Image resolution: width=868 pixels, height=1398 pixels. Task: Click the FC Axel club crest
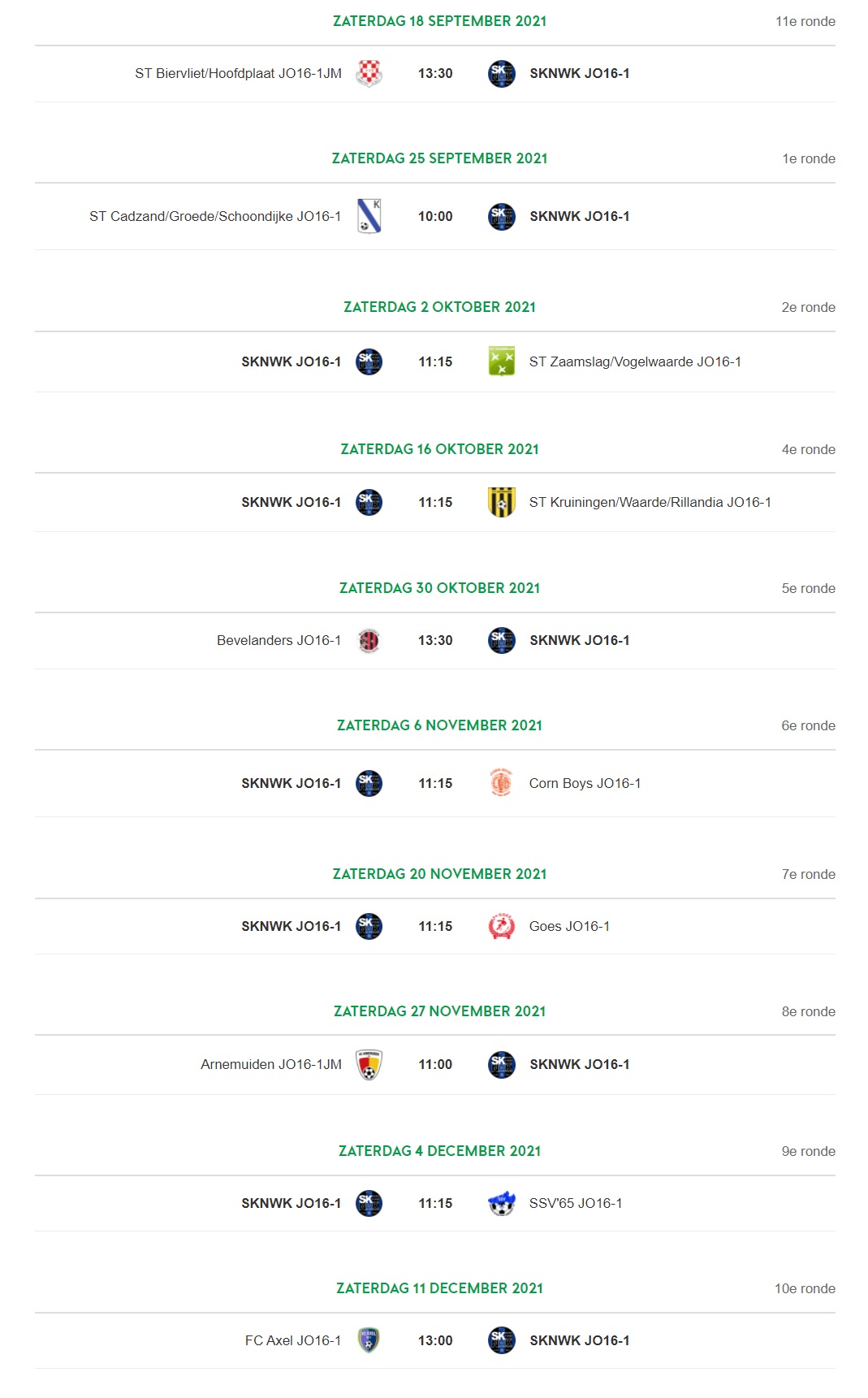369,1340
